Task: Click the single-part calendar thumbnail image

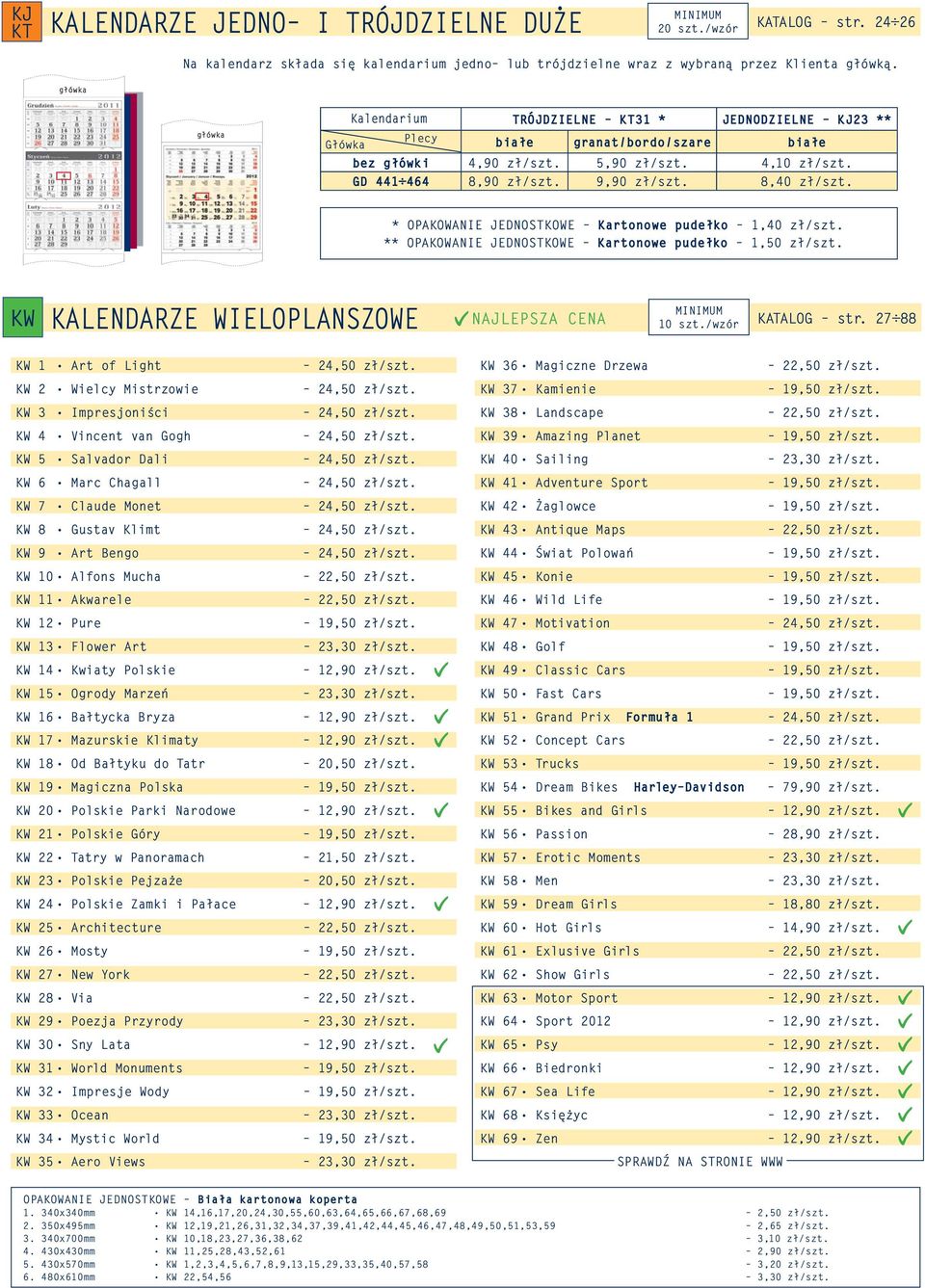Action: 212,192
